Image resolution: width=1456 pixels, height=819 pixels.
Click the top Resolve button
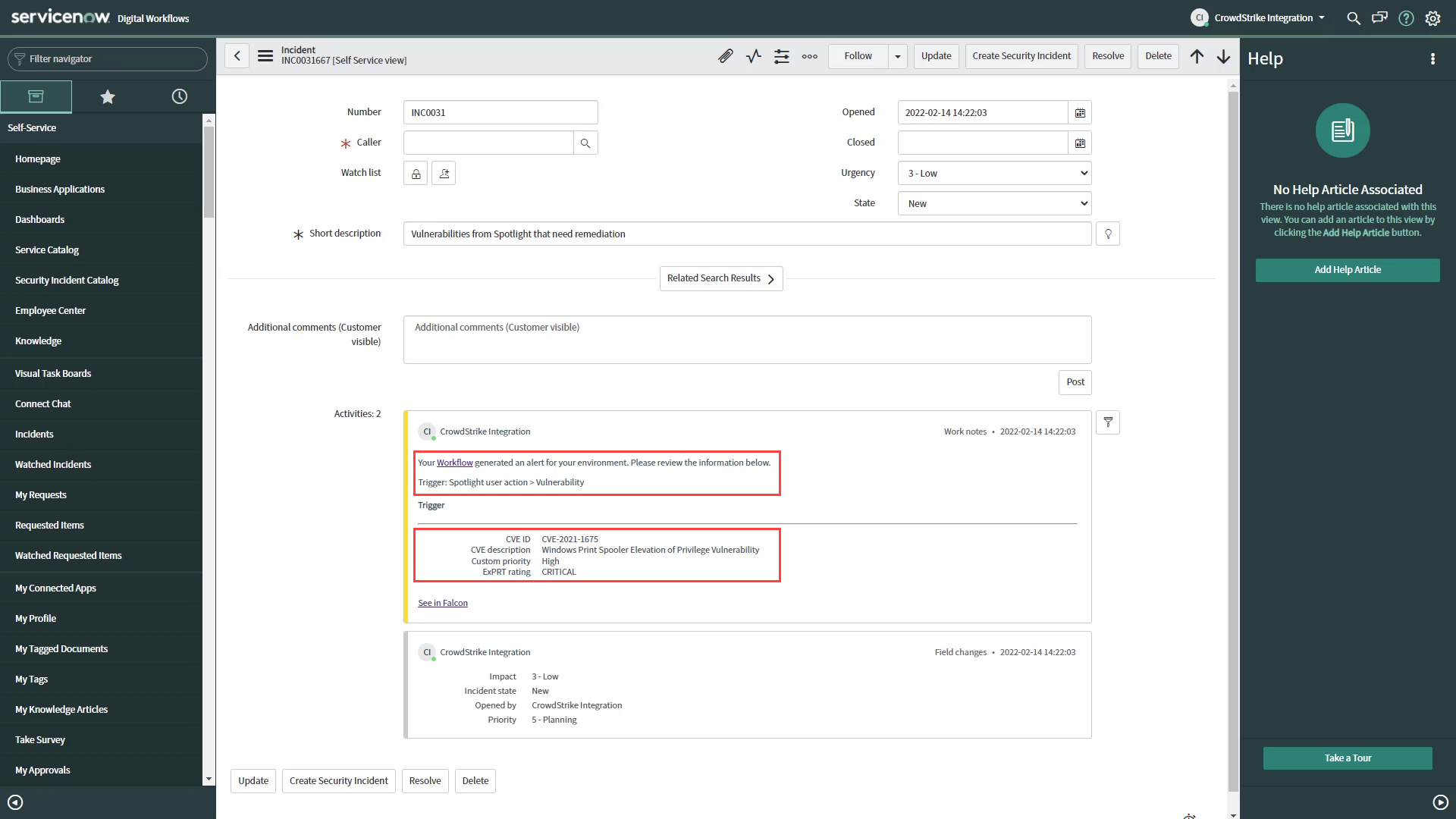[1108, 56]
